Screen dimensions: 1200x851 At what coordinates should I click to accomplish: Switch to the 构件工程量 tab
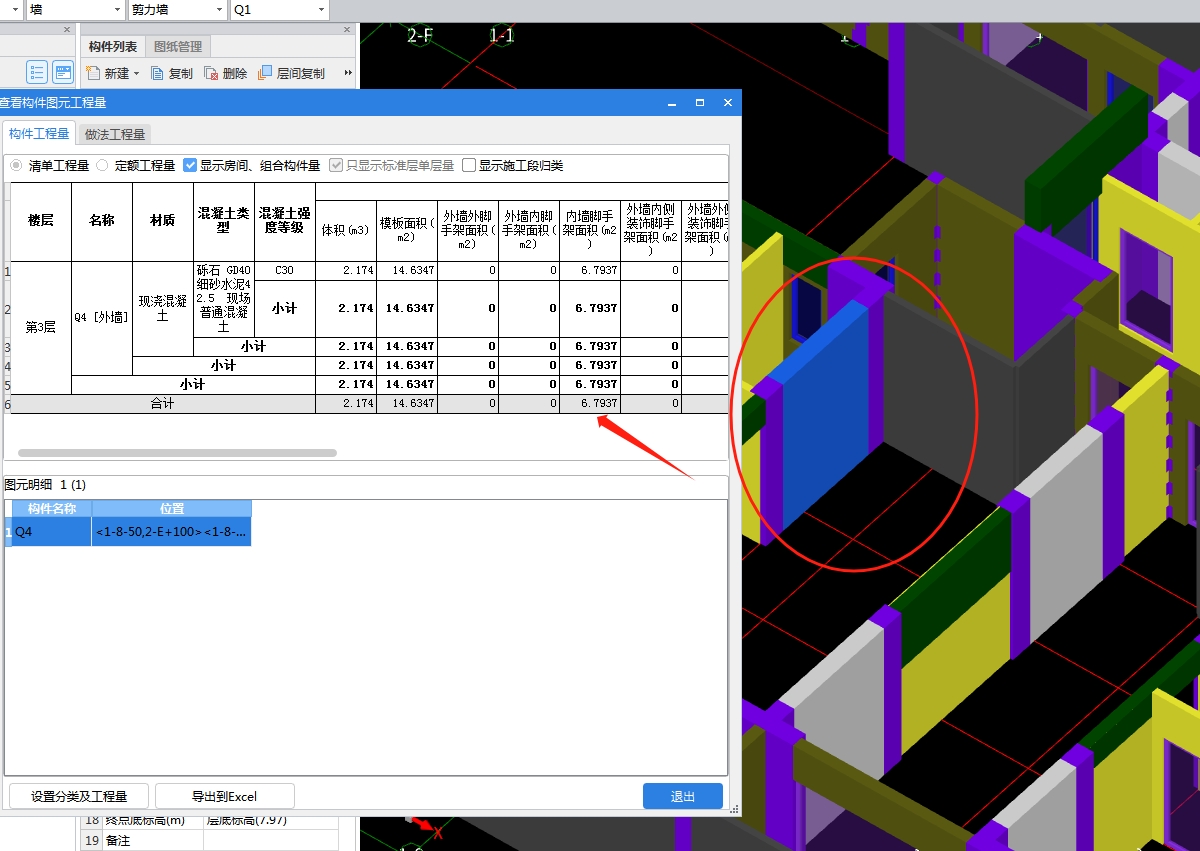(x=39, y=134)
